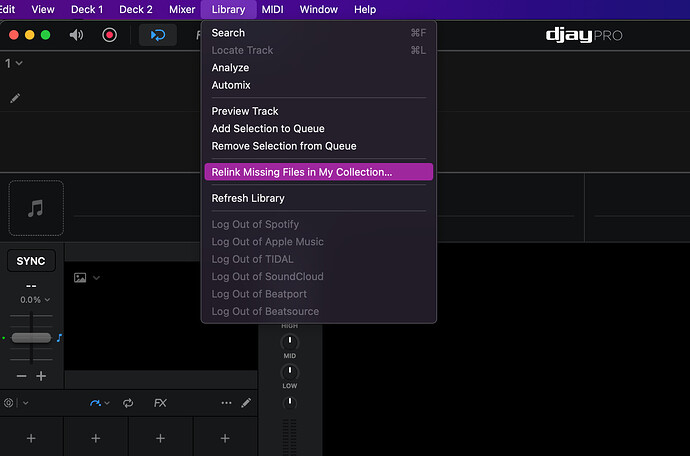Image resolution: width=690 pixels, height=456 pixels.
Task: Open the FX panel button
Action: click(160, 403)
